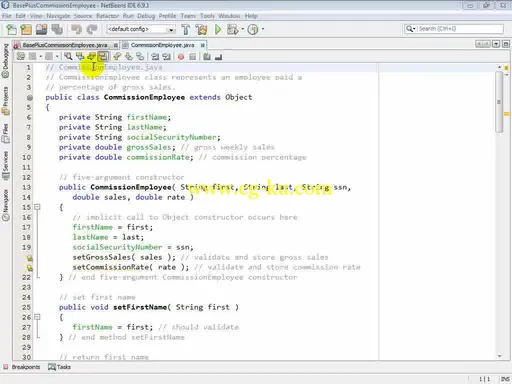Open the Files side panel
Screen dimensions: 512x384
coord(6,133)
